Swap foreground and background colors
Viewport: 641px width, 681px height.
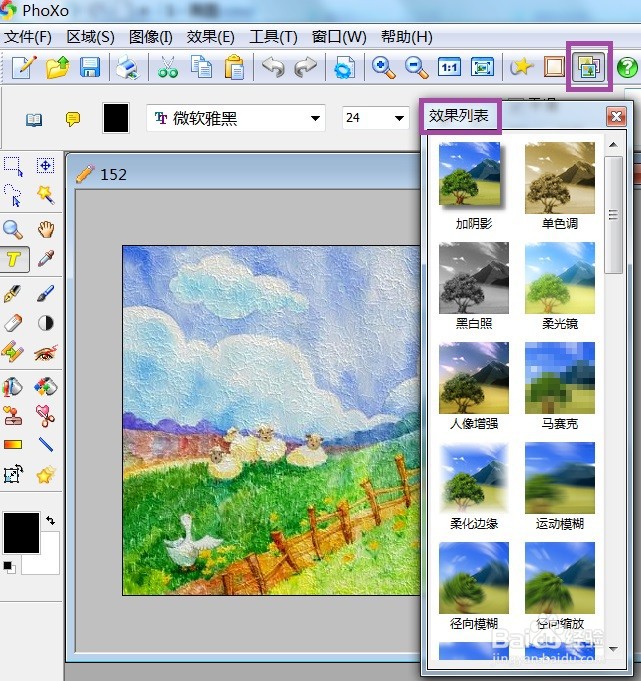tap(50, 520)
